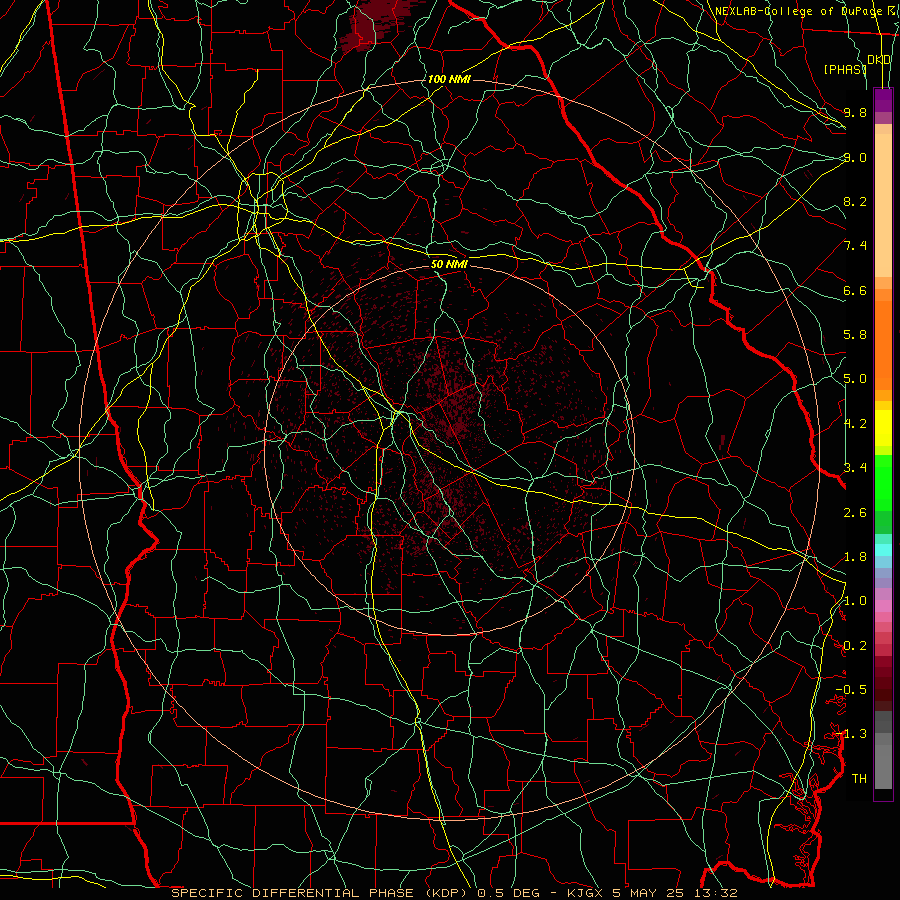Click the 9.8 value on the color scale

click(x=855, y=112)
